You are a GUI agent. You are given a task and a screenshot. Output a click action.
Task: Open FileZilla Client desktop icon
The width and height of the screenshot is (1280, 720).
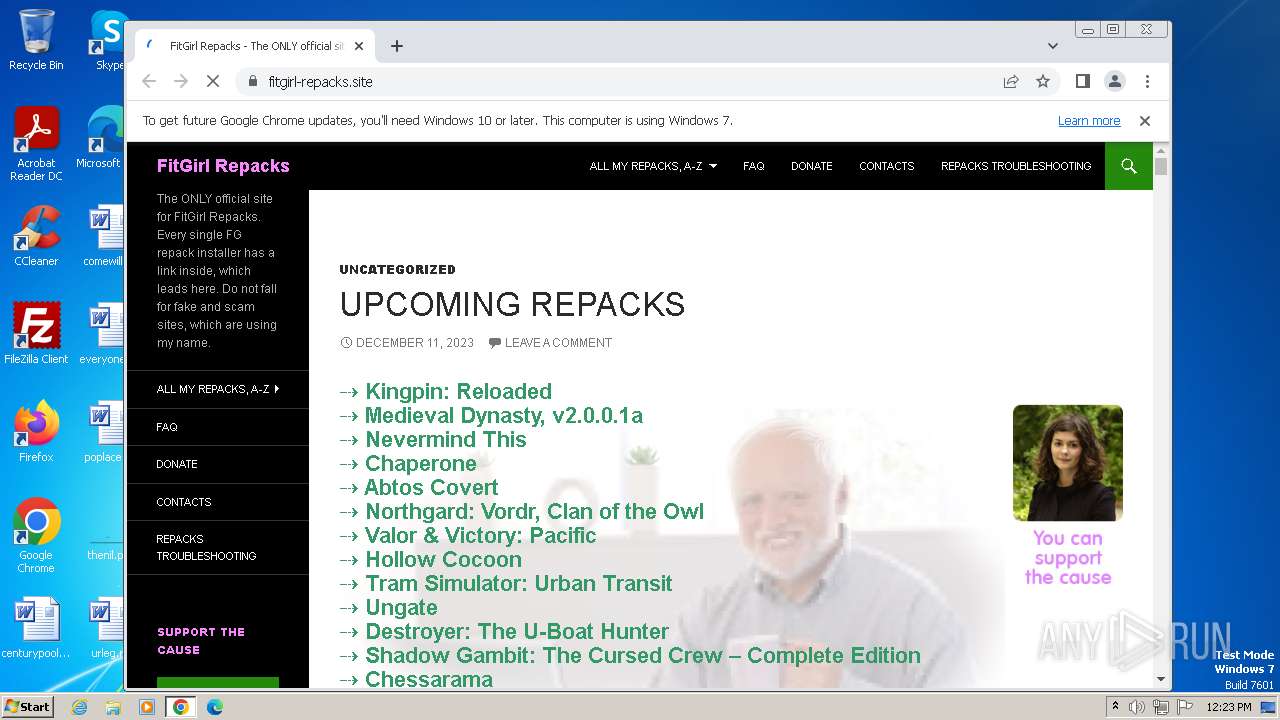click(36, 334)
